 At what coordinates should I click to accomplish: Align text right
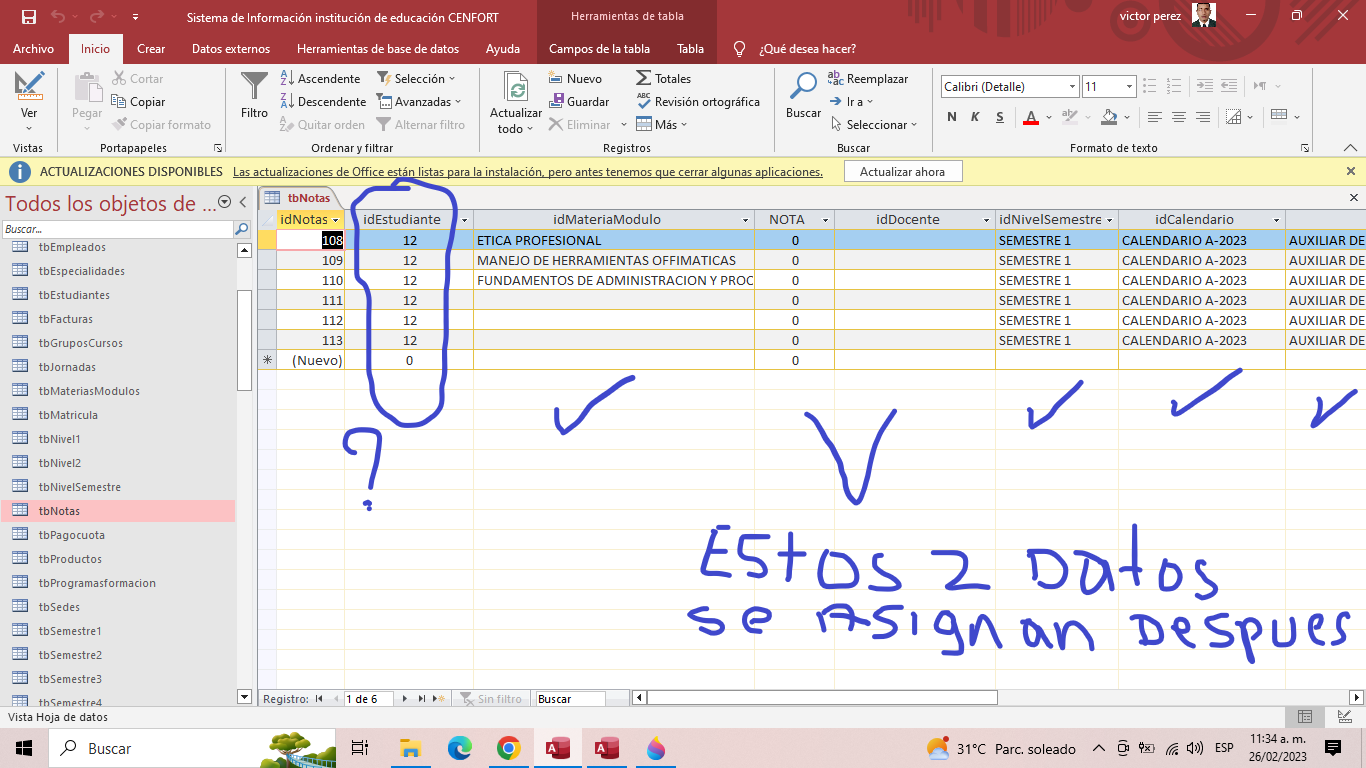(1204, 117)
